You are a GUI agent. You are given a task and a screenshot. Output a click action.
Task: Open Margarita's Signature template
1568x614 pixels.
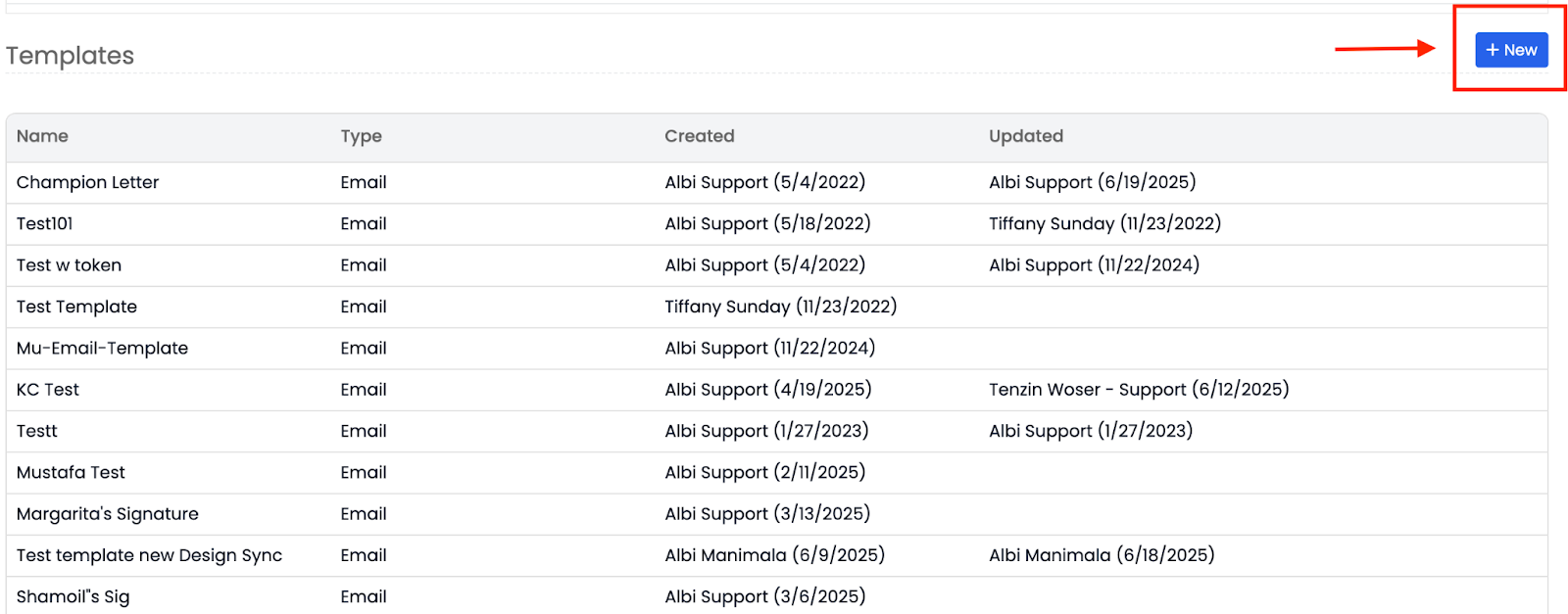point(107,514)
